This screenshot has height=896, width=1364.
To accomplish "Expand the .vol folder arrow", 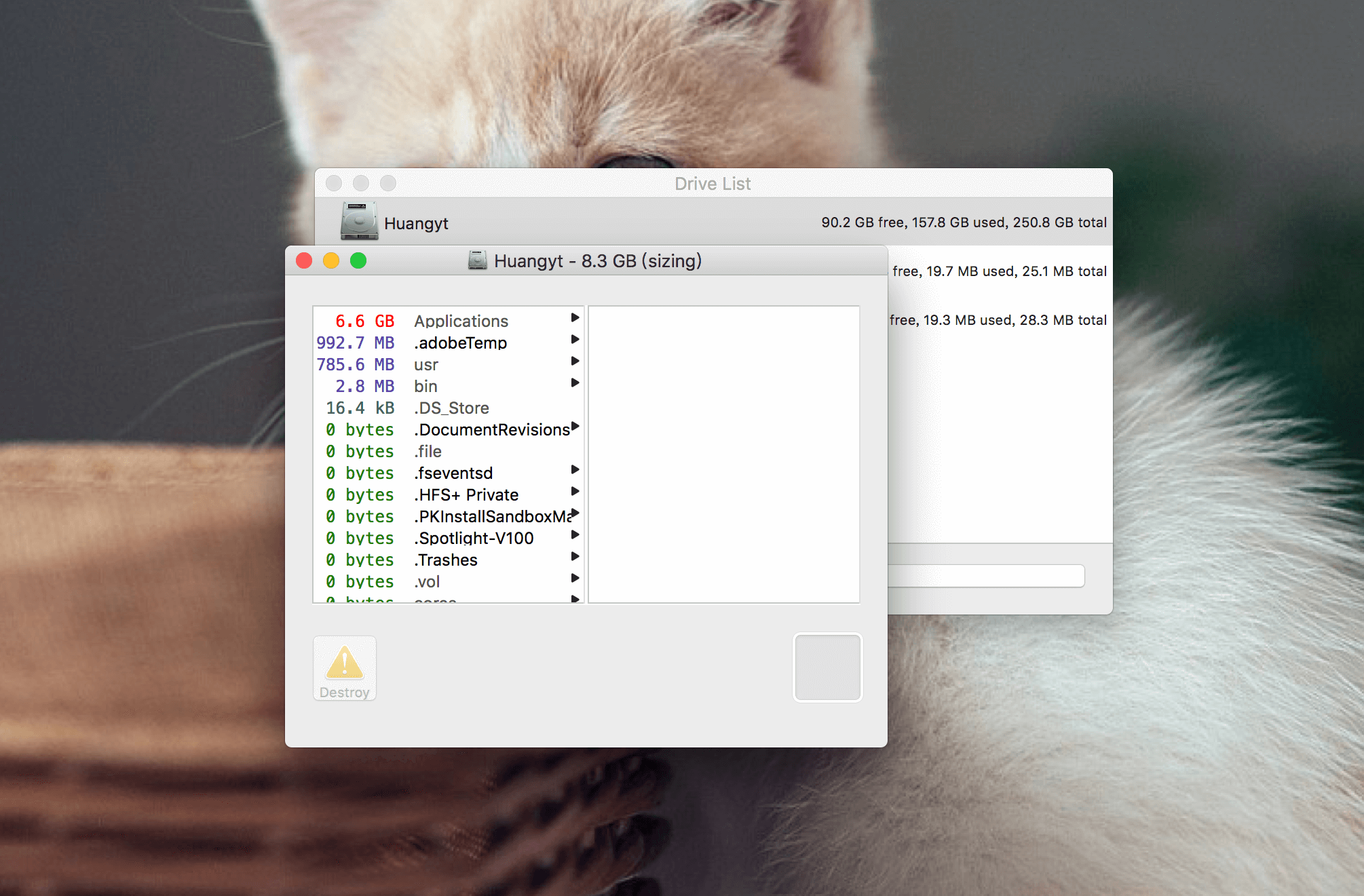I will pyautogui.click(x=575, y=578).
